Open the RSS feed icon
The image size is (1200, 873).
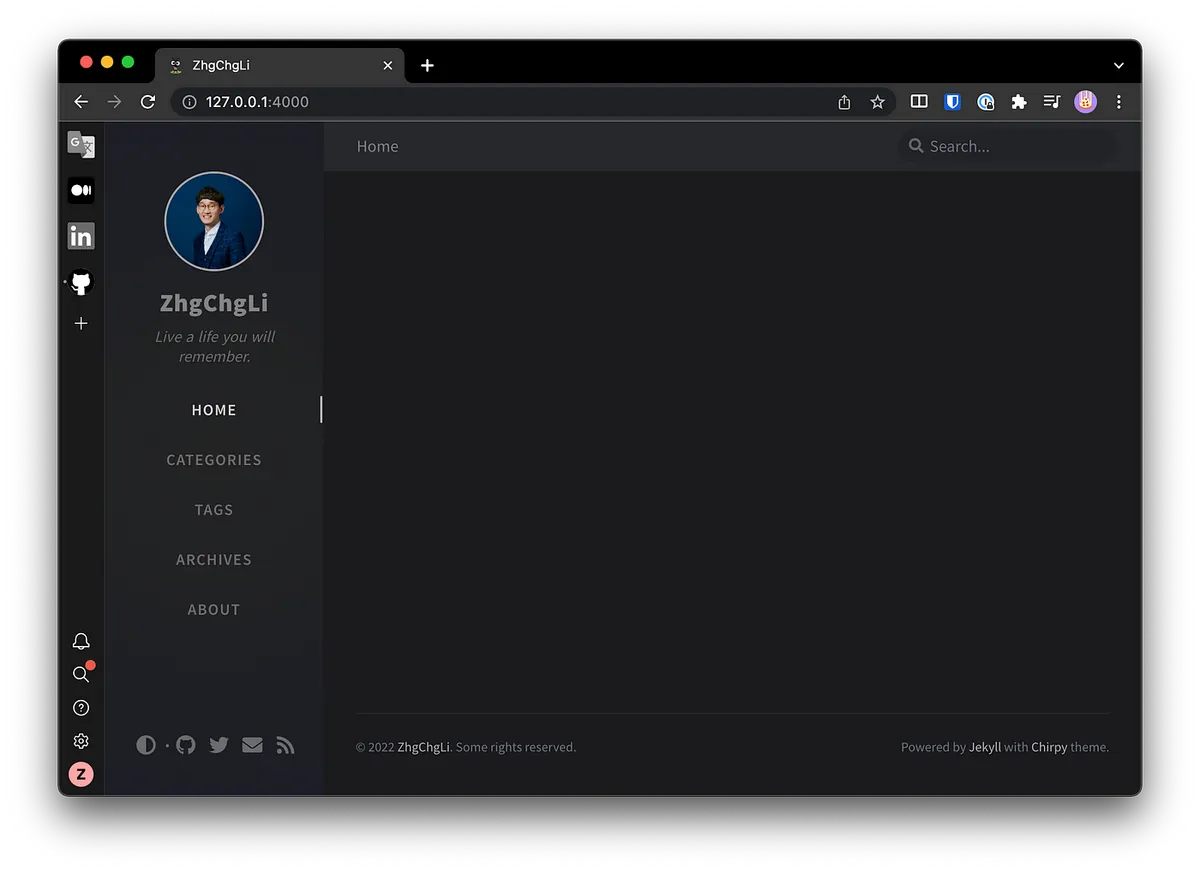(x=286, y=745)
